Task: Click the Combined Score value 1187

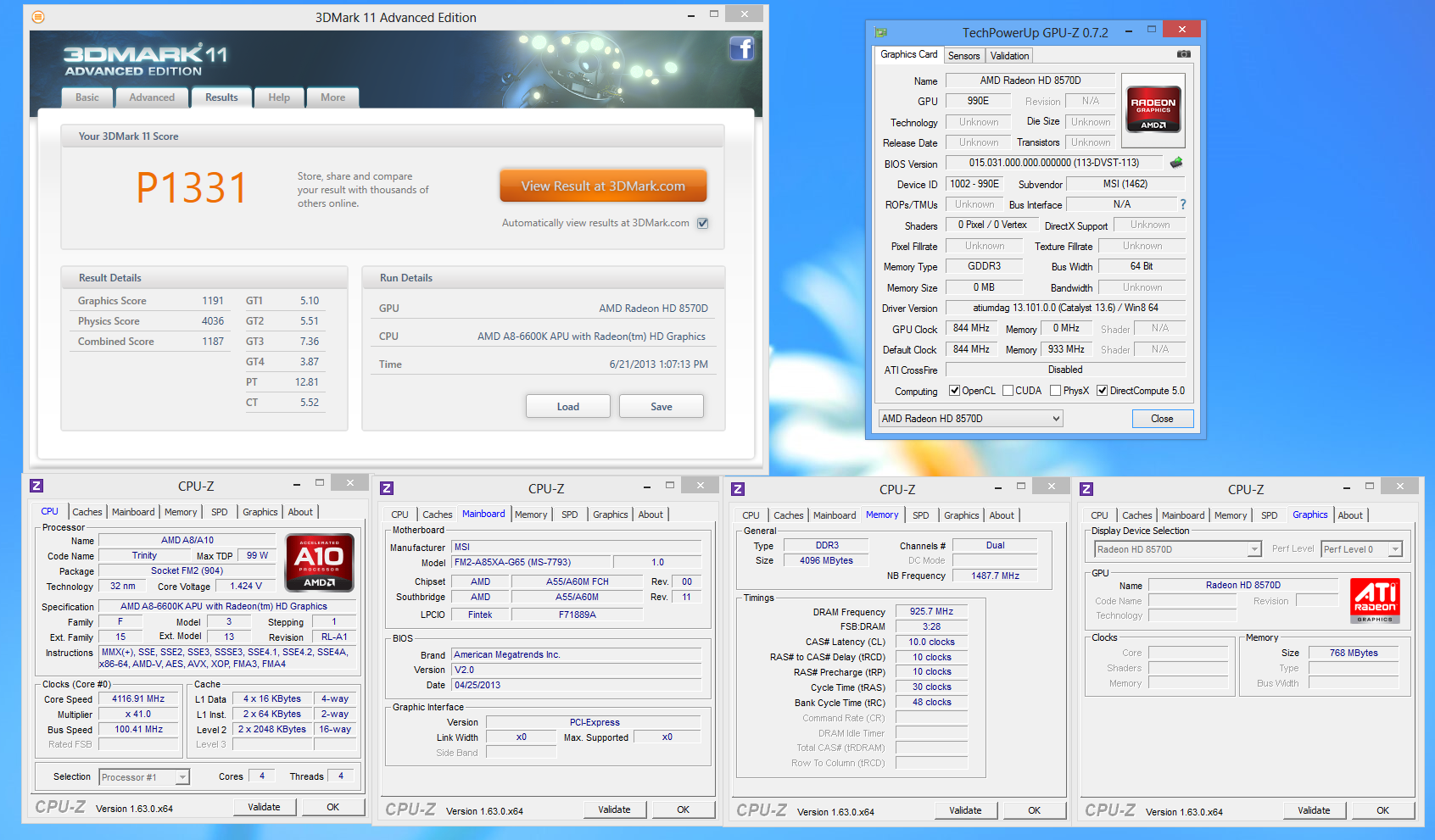Action: coord(213,342)
